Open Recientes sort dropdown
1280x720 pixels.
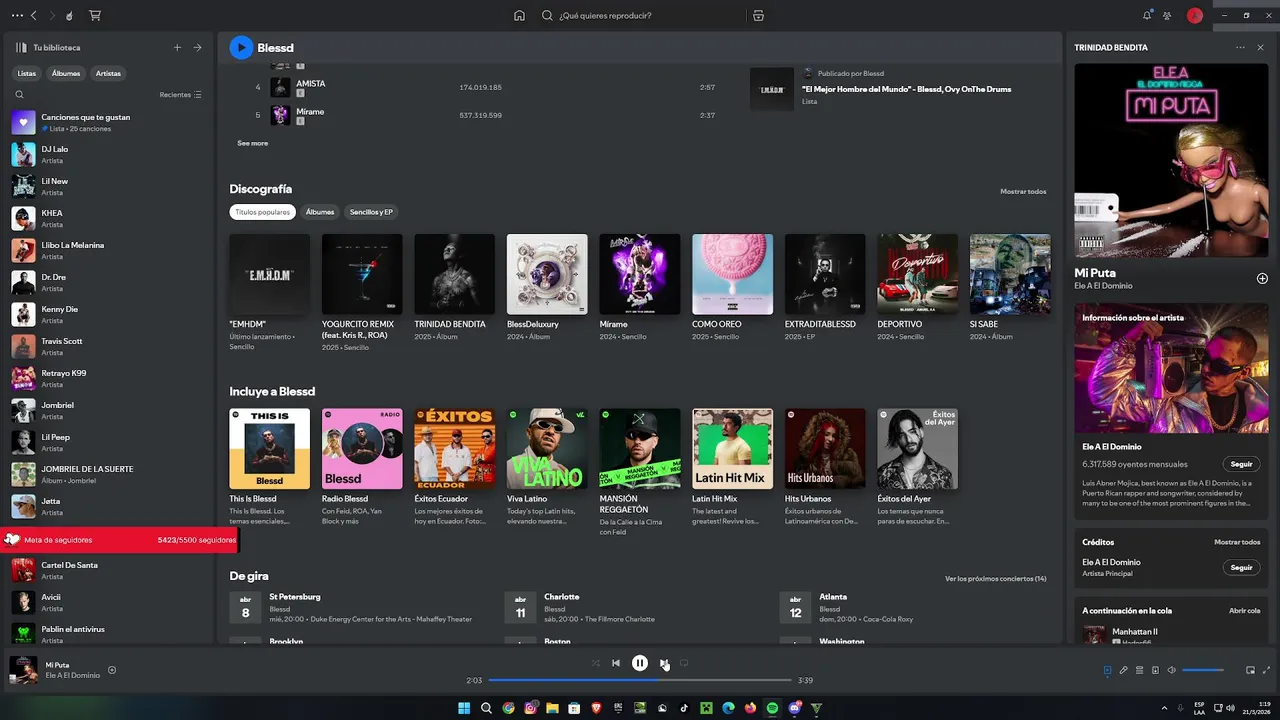181,95
